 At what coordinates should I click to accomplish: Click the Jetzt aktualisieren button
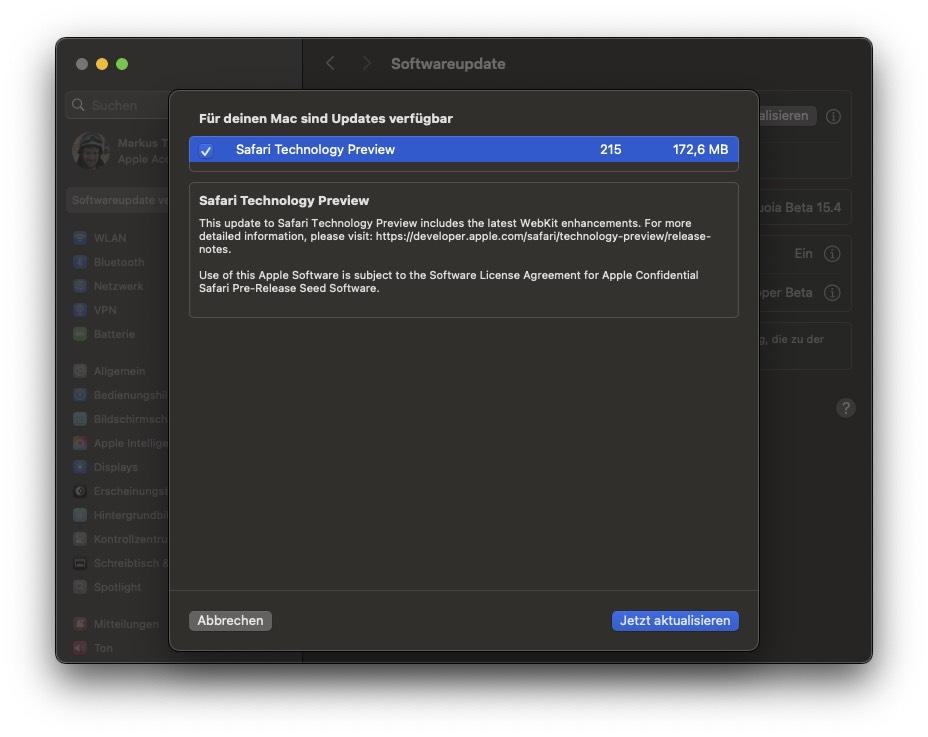click(x=675, y=620)
